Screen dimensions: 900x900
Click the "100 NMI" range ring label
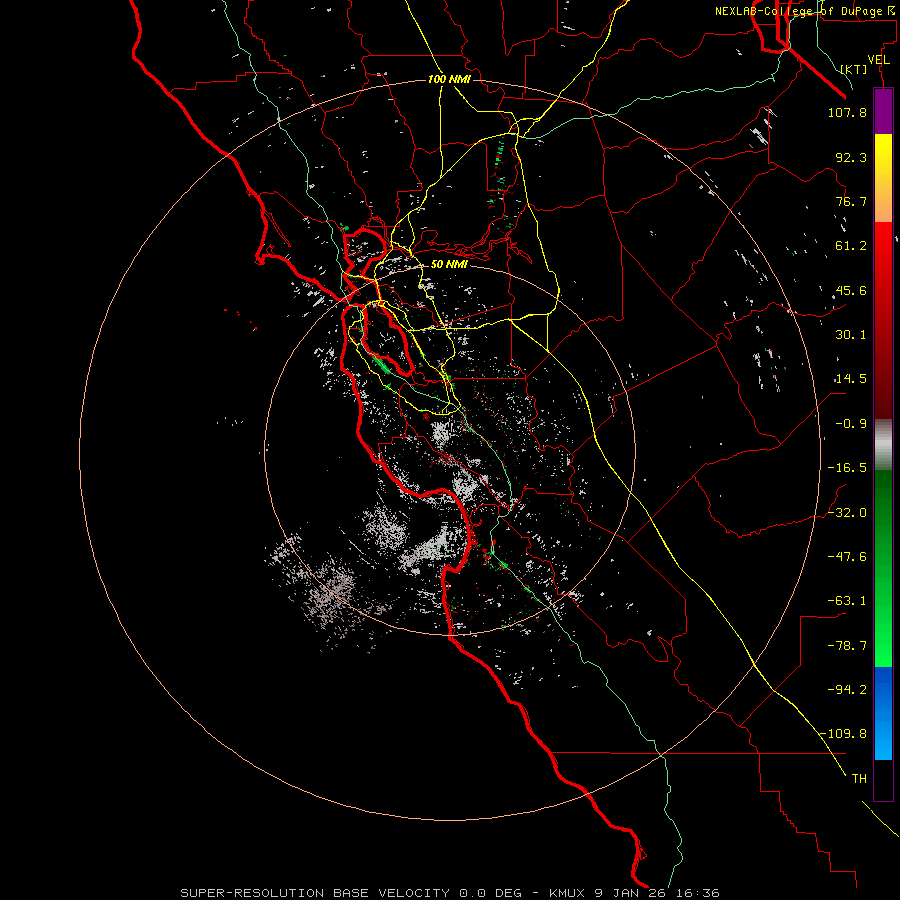click(449, 79)
